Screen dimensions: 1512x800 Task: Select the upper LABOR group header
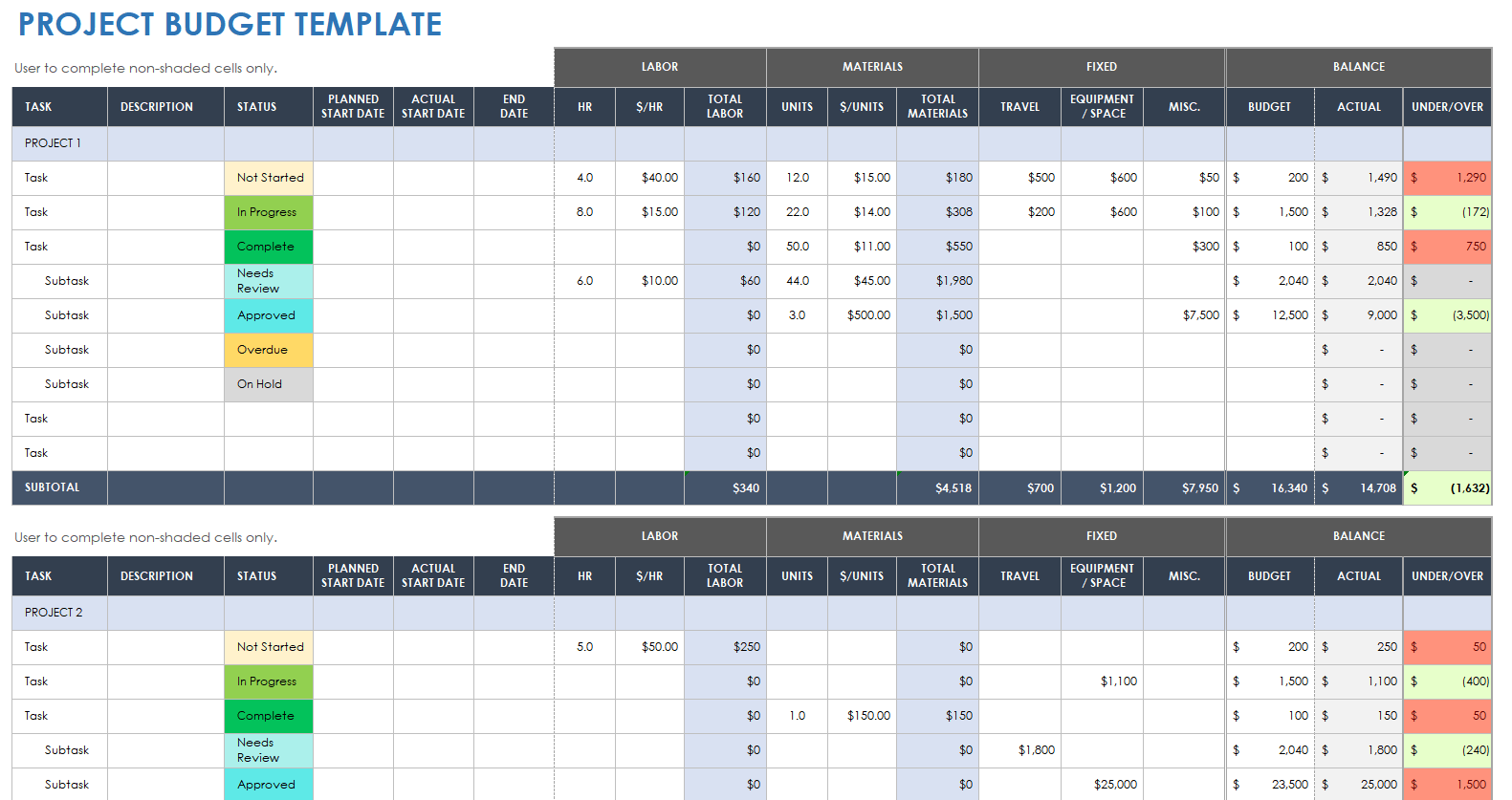(x=660, y=67)
